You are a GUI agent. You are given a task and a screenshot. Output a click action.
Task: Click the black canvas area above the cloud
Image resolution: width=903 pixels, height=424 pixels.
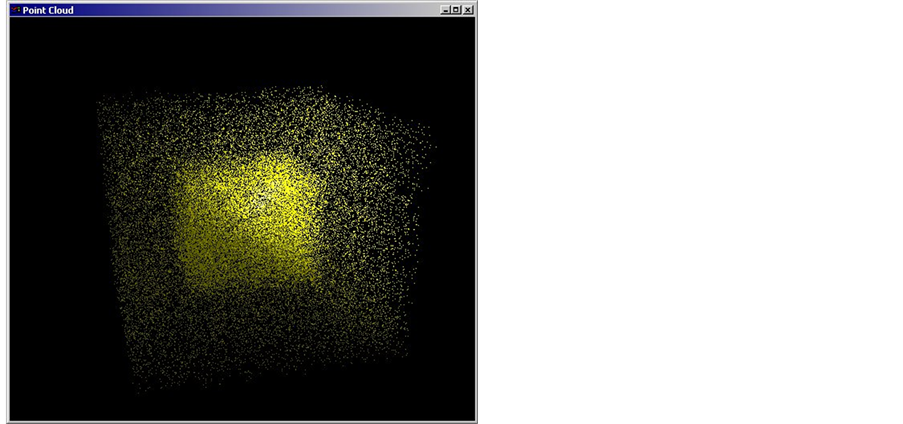coord(250,50)
